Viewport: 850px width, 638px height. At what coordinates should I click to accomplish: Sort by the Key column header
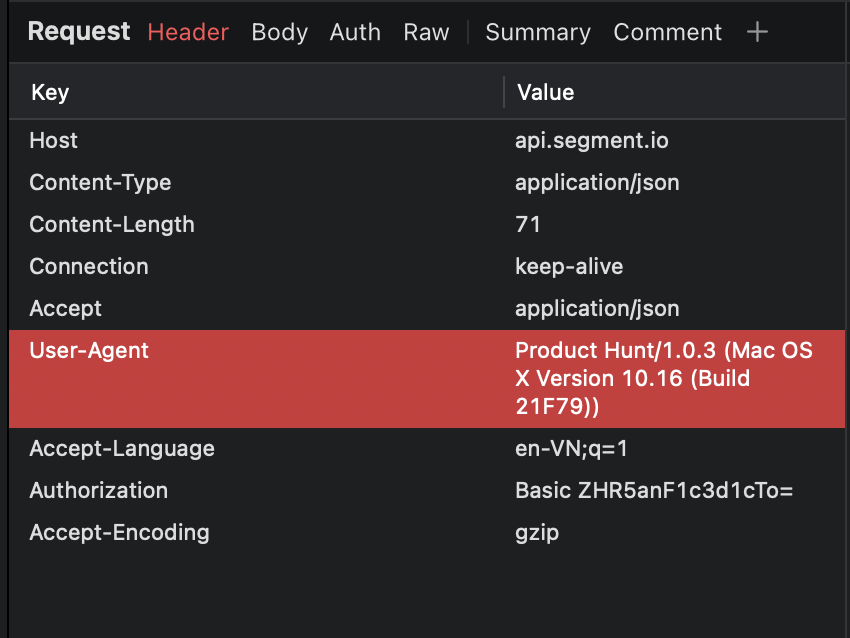pyautogui.click(x=50, y=93)
